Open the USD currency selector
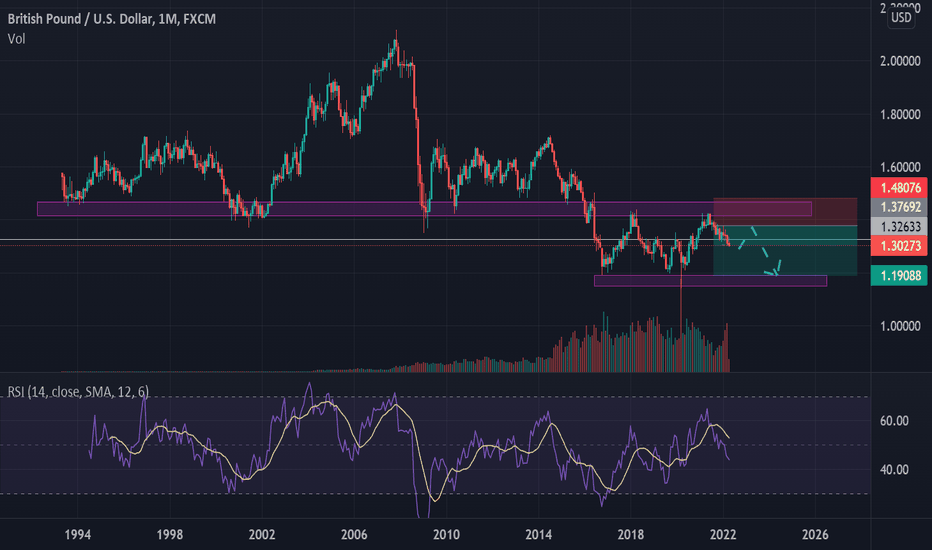This screenshot has width=932, height=550. click(x=901, y=17)
